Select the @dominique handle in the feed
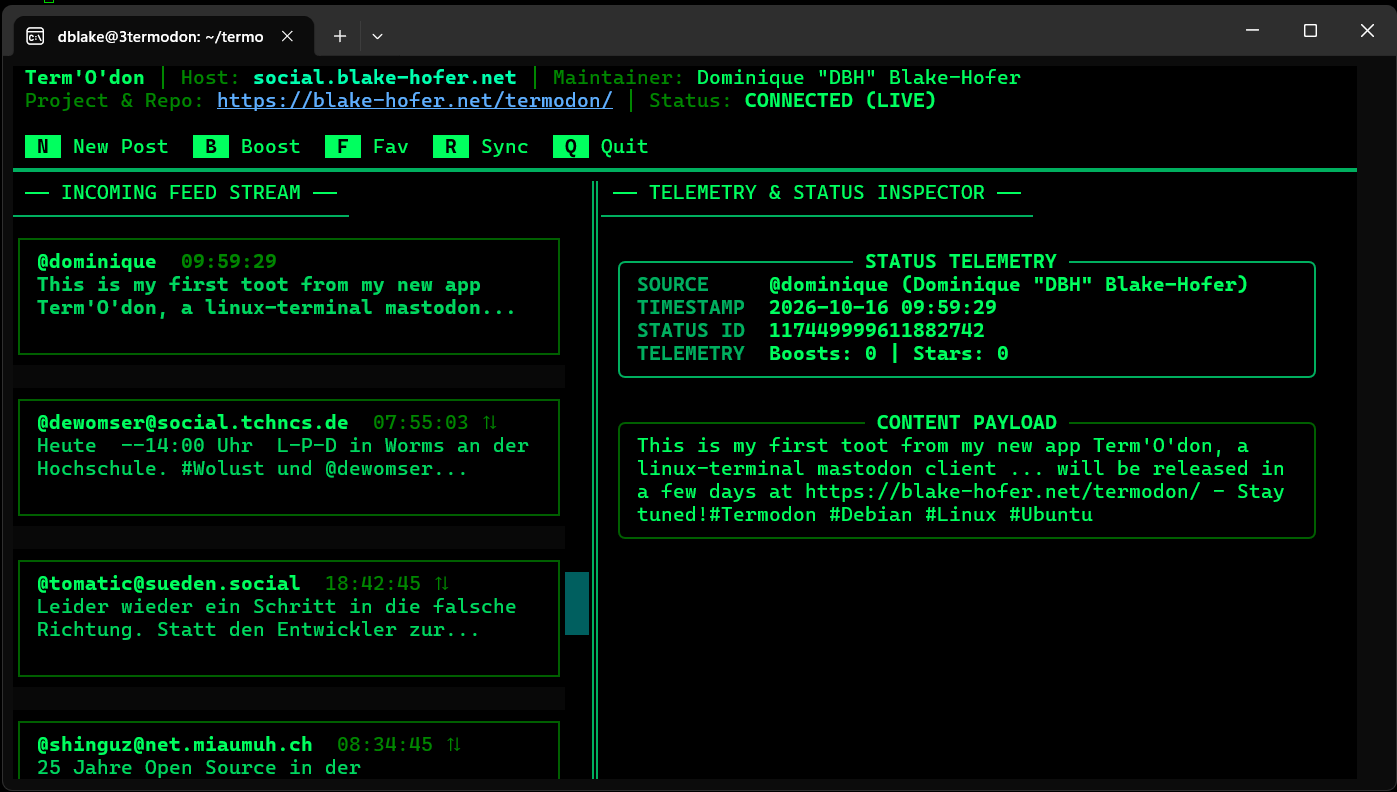The image size is (1397, 792). [97, 262]
